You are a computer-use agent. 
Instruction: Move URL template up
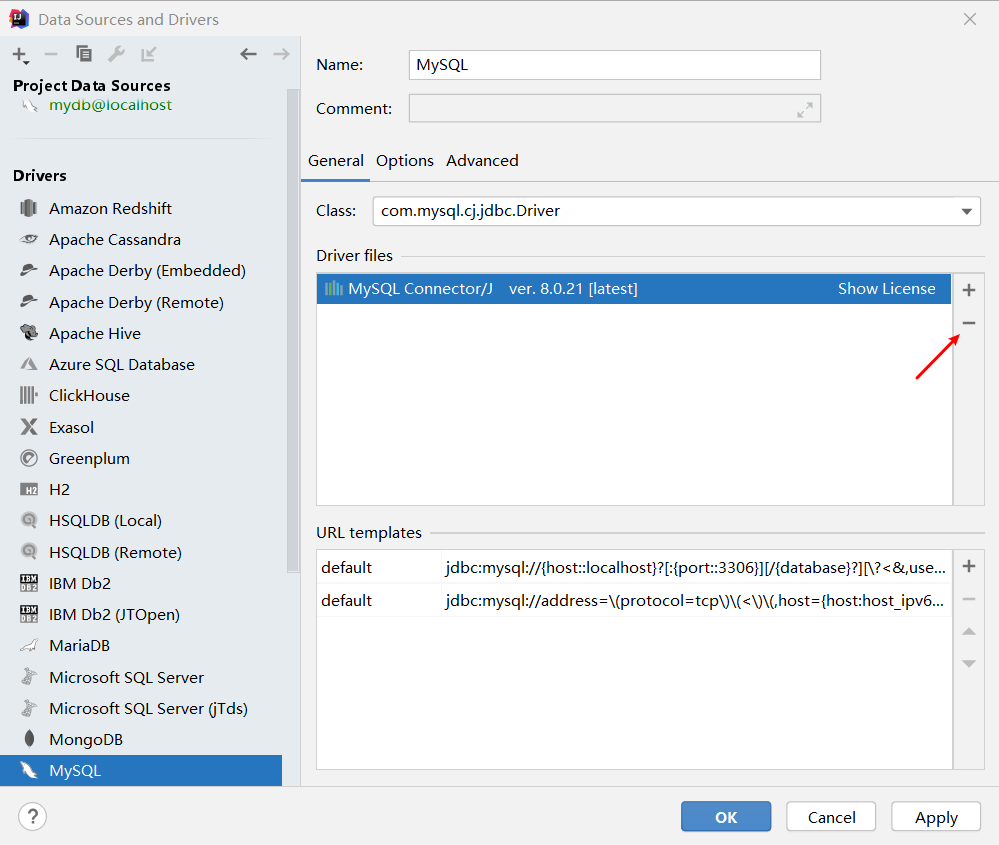coord(968,632)
